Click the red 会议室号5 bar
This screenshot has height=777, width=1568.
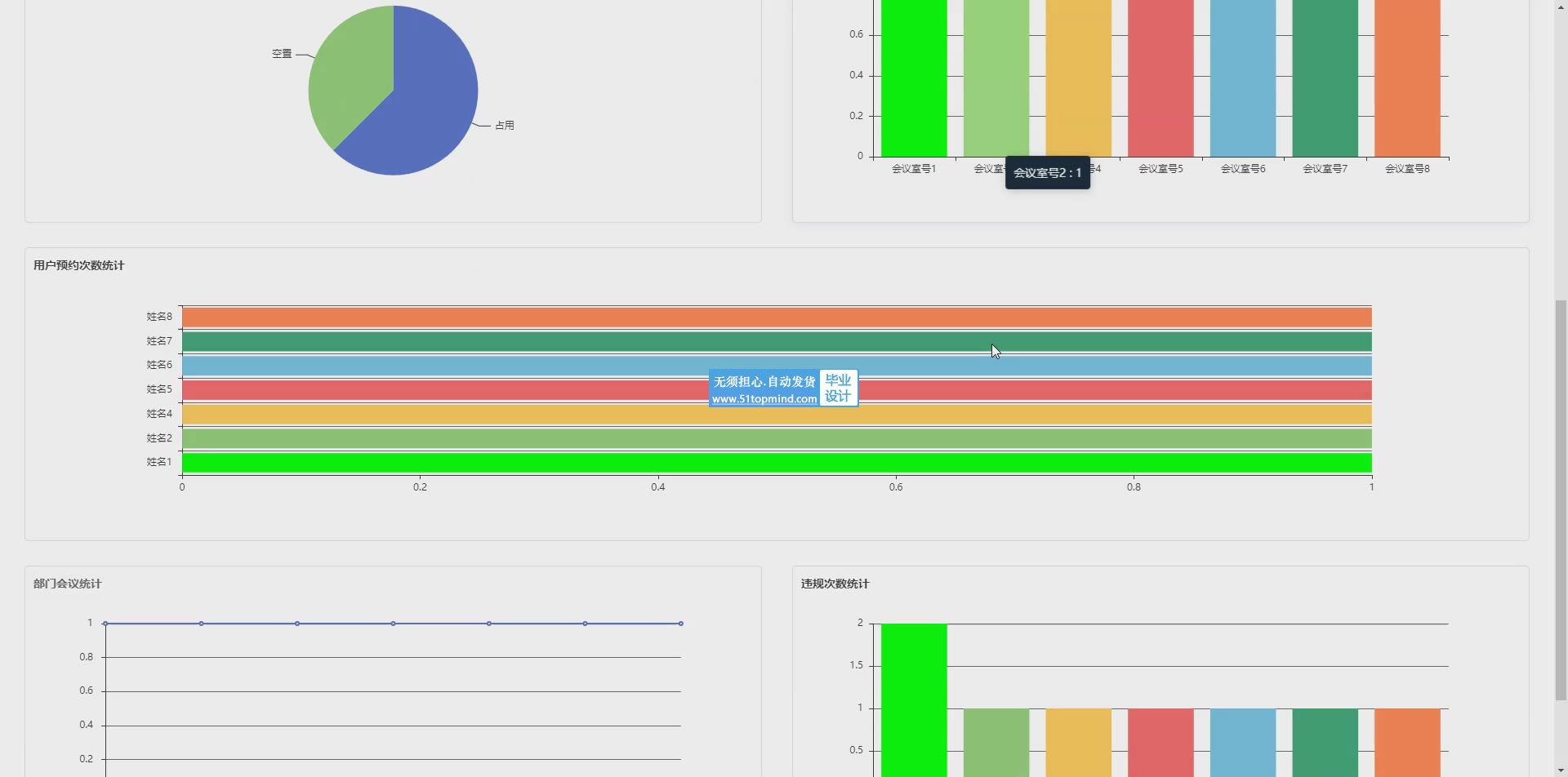coord(1160,82)
